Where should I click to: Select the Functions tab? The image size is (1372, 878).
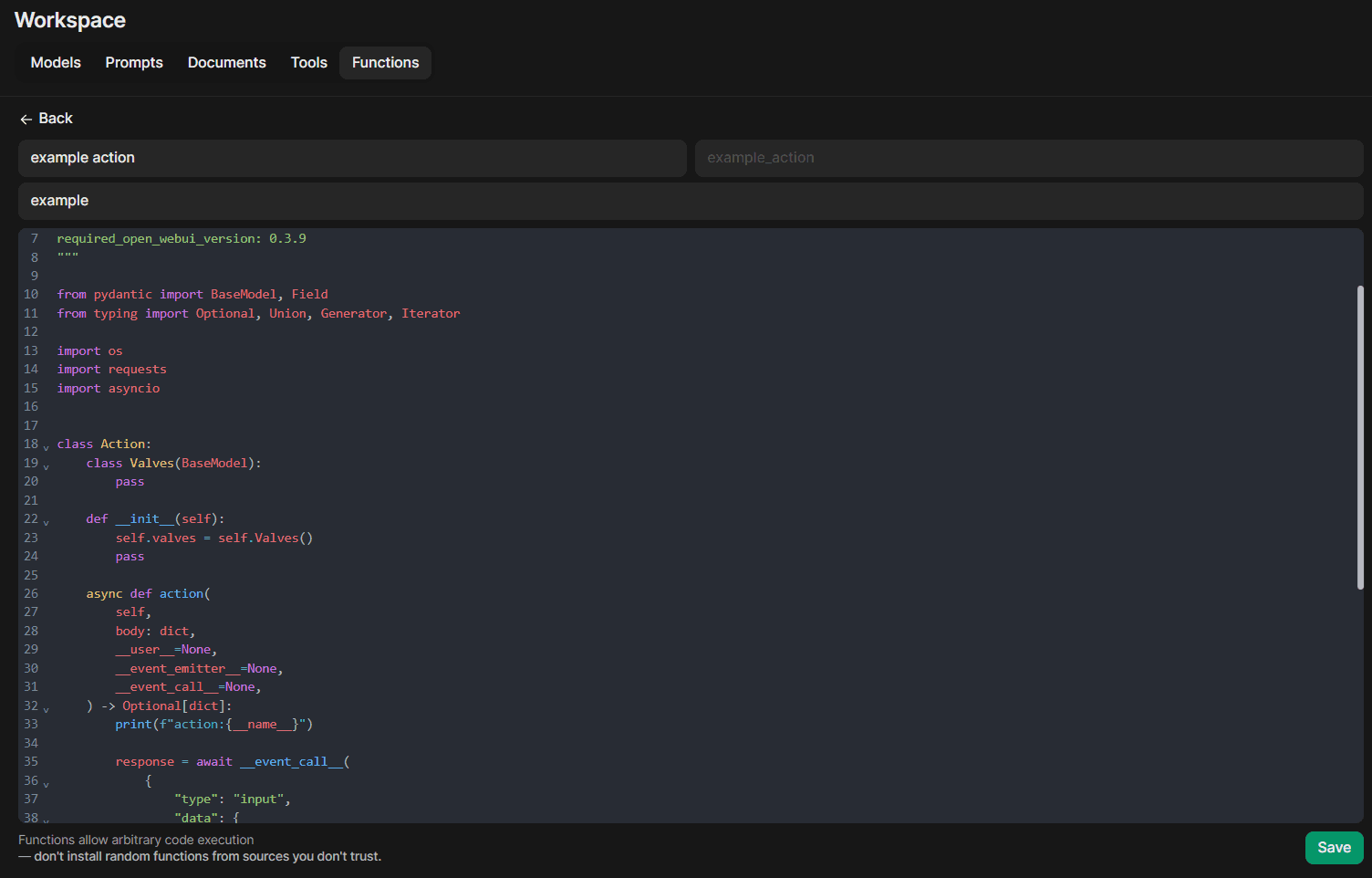(x=384, y=62)
